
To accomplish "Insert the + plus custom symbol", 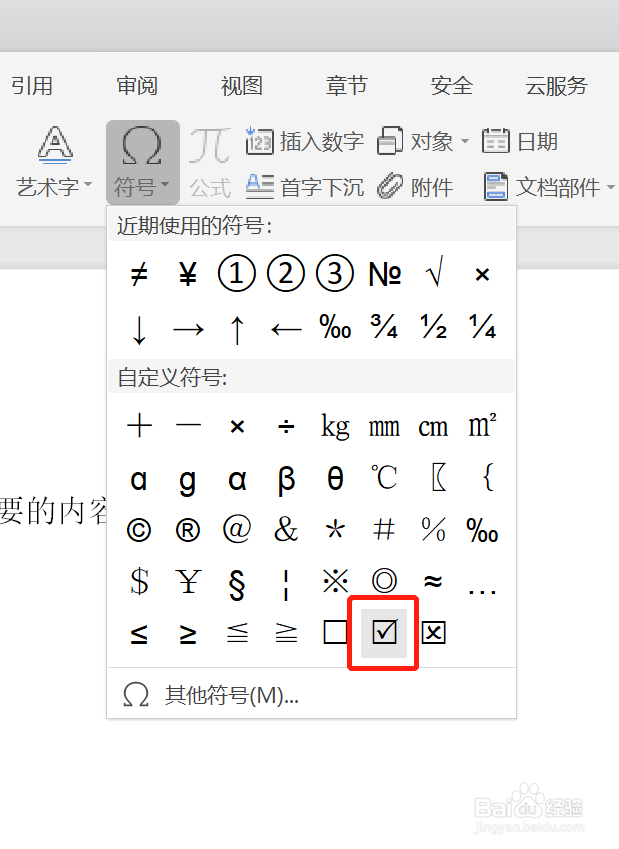I will point(139,426).
